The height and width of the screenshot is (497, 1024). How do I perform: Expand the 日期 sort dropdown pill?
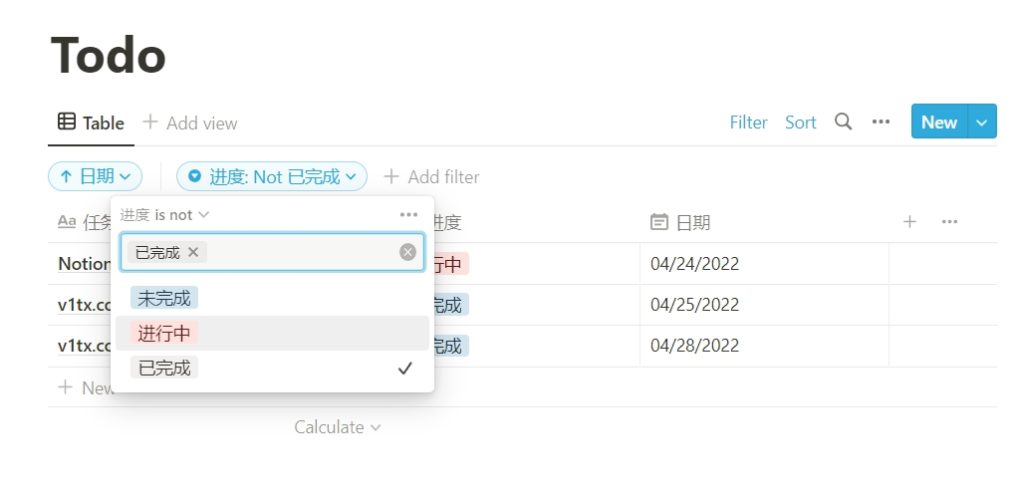tap(95, 176)
